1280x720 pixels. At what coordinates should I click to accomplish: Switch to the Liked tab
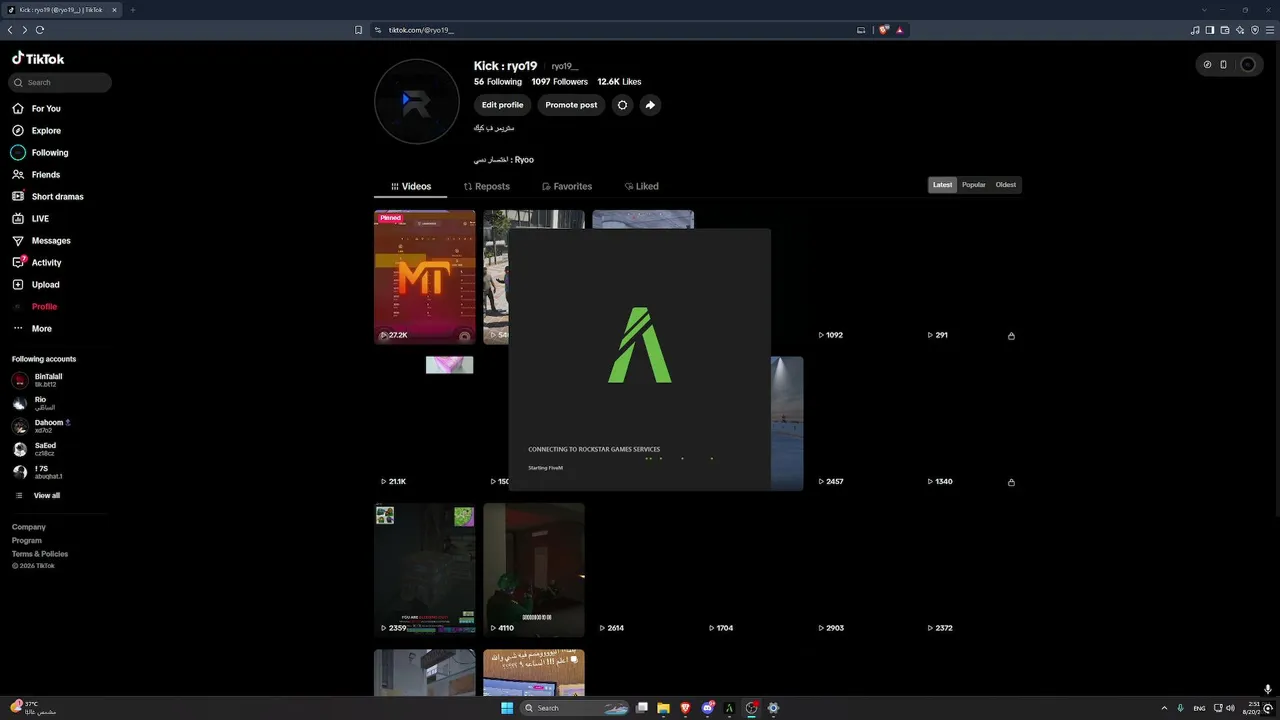(x=641, y=187)
